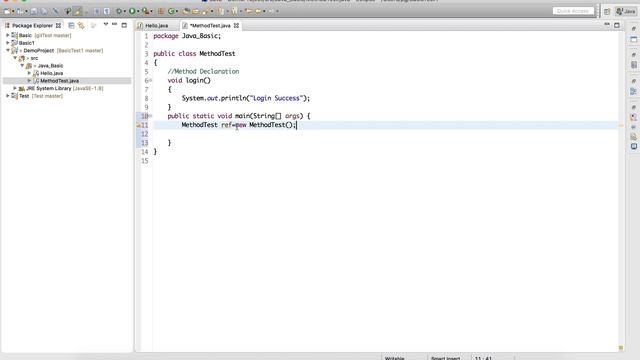This screenshot has height=360, width=640.
Task: Click the green Run button in toolbar
Action: tap(132, 11)
